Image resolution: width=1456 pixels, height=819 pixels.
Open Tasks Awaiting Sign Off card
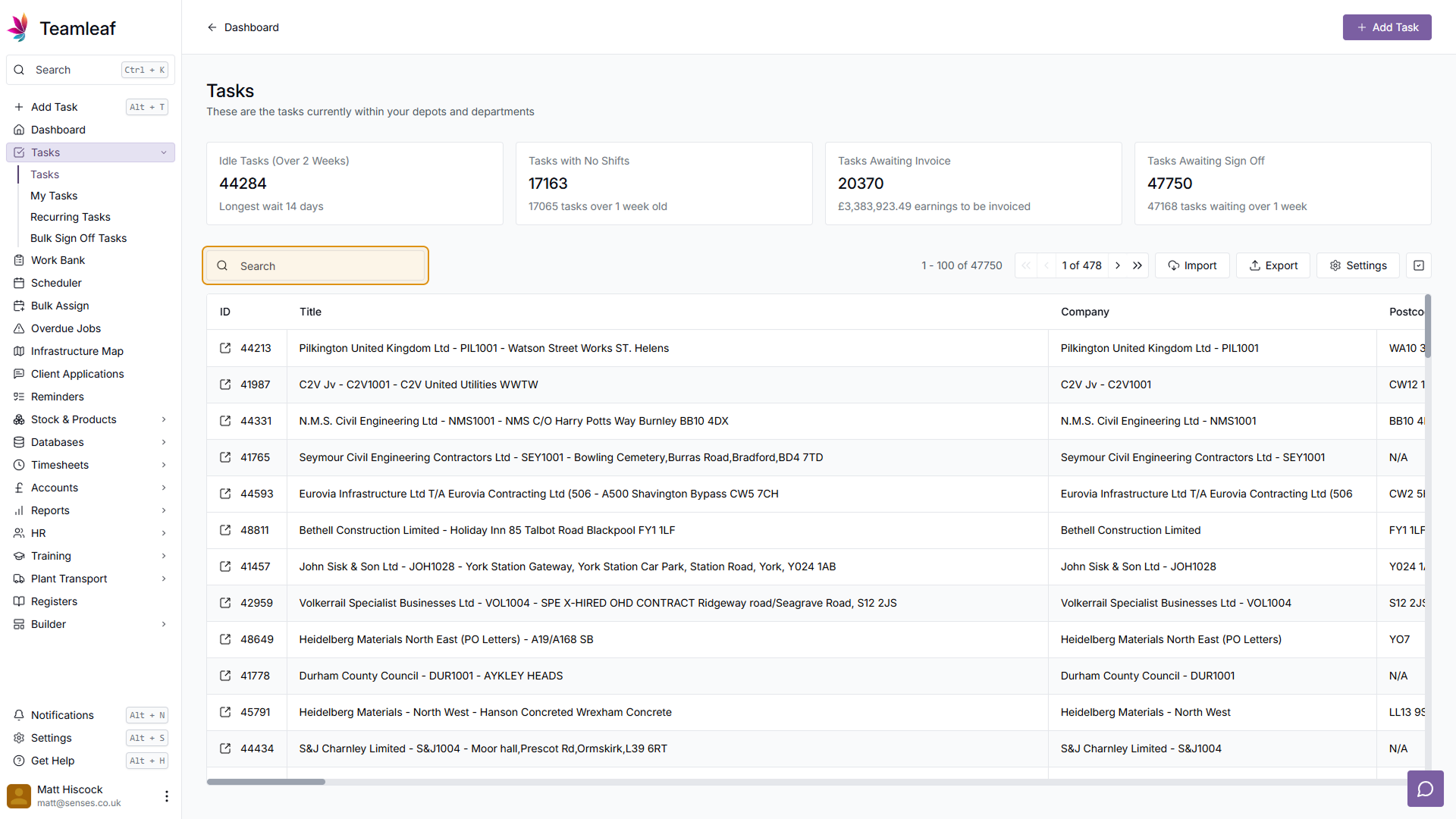pyautogui.click(x=1283, y=184)
